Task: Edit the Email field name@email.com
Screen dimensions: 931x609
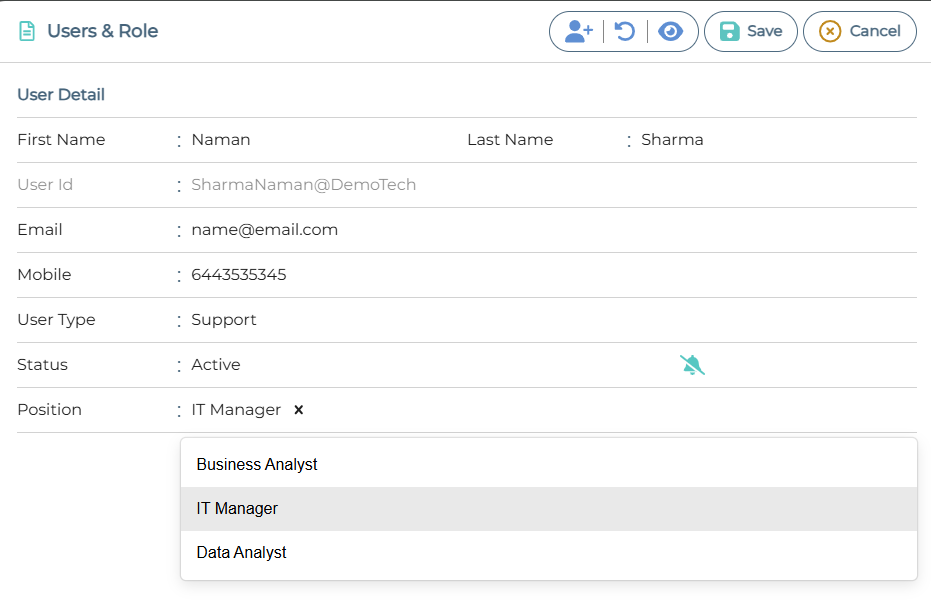Action: pos(265,230)
